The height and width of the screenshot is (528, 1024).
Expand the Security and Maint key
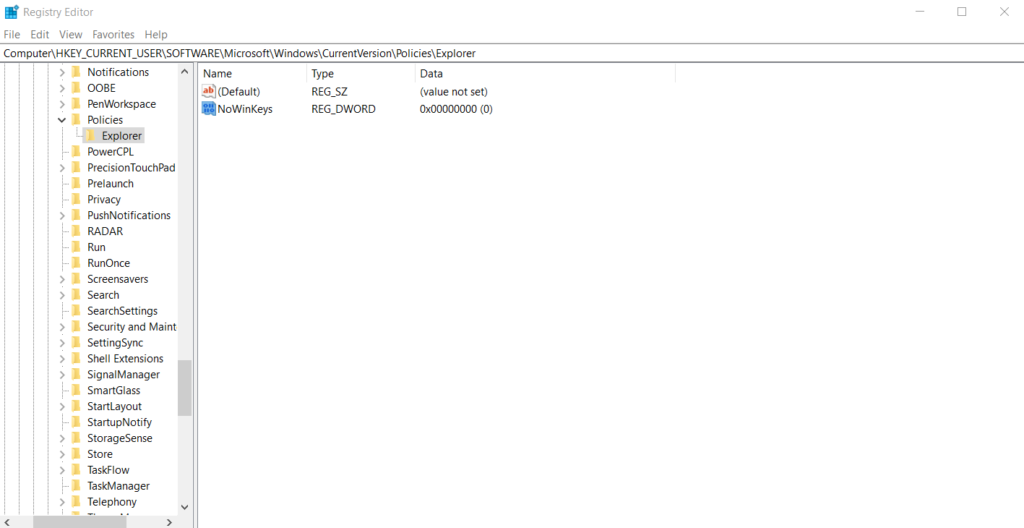pos(62,327)
